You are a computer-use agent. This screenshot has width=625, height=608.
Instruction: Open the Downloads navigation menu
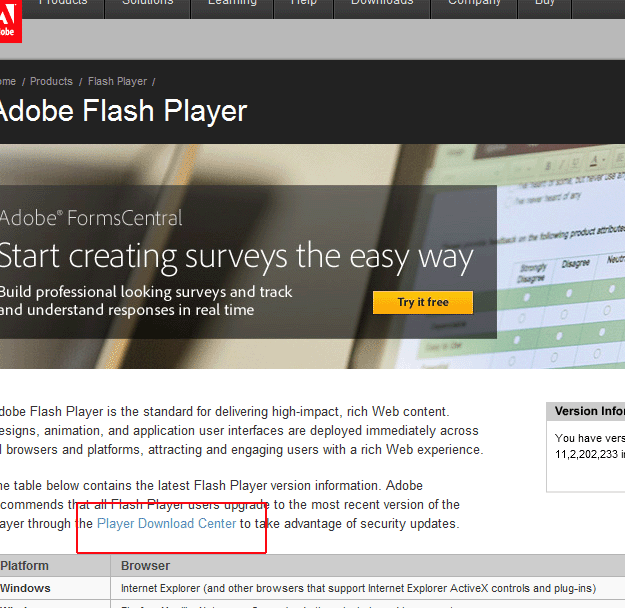point(382,3)
